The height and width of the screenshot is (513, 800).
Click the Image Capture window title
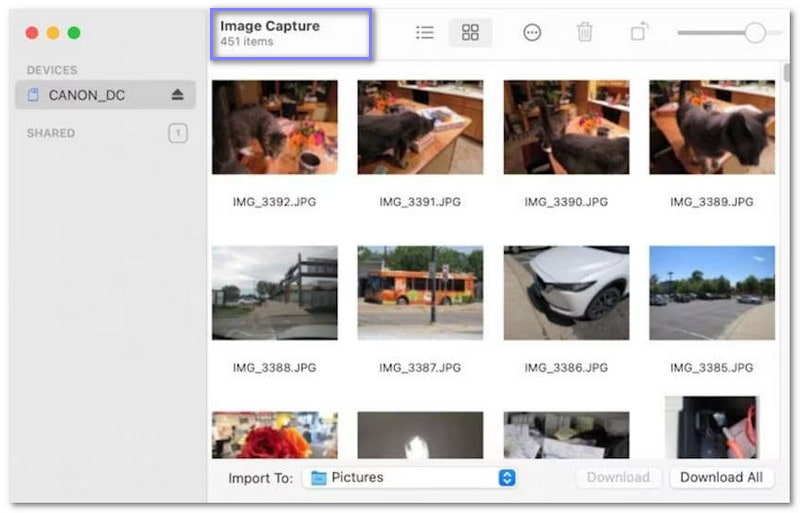pos(270,26)
